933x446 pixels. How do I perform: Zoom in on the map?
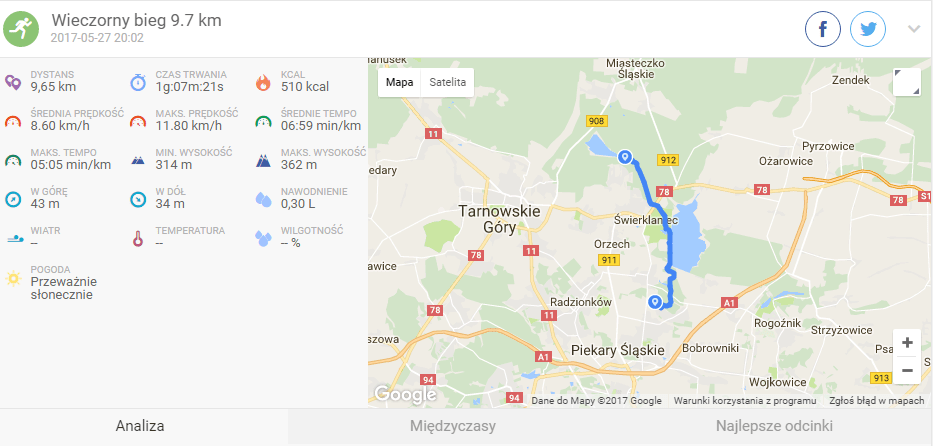click(x=907, y=343)
